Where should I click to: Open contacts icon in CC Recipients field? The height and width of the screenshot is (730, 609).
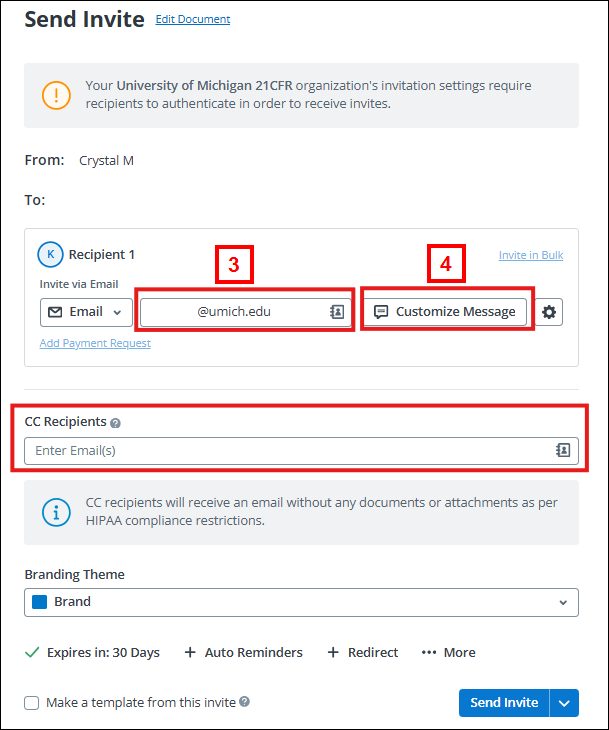click(x=563, y=450)
